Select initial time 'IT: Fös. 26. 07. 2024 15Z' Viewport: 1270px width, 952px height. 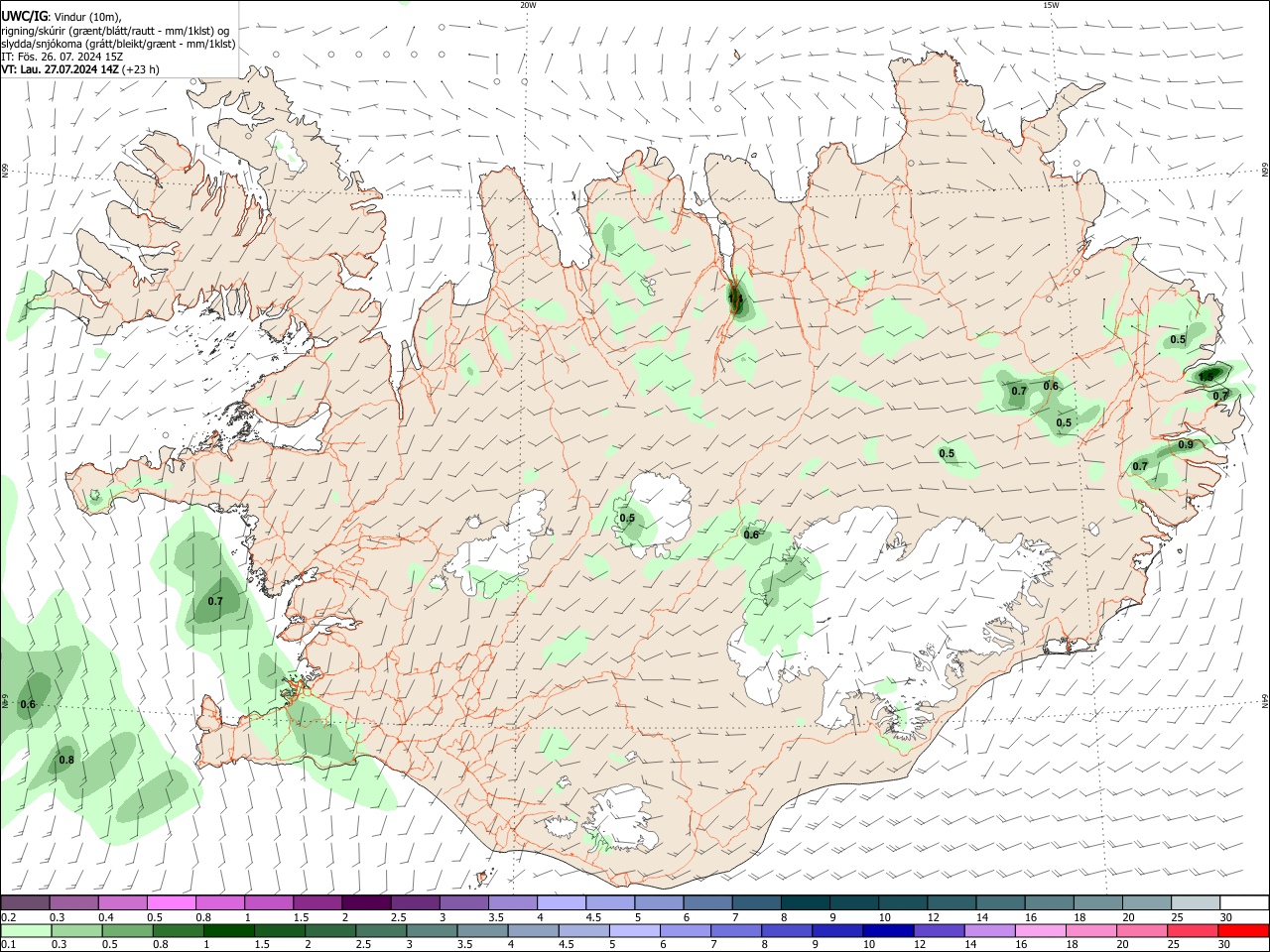[x=63, y=57]
